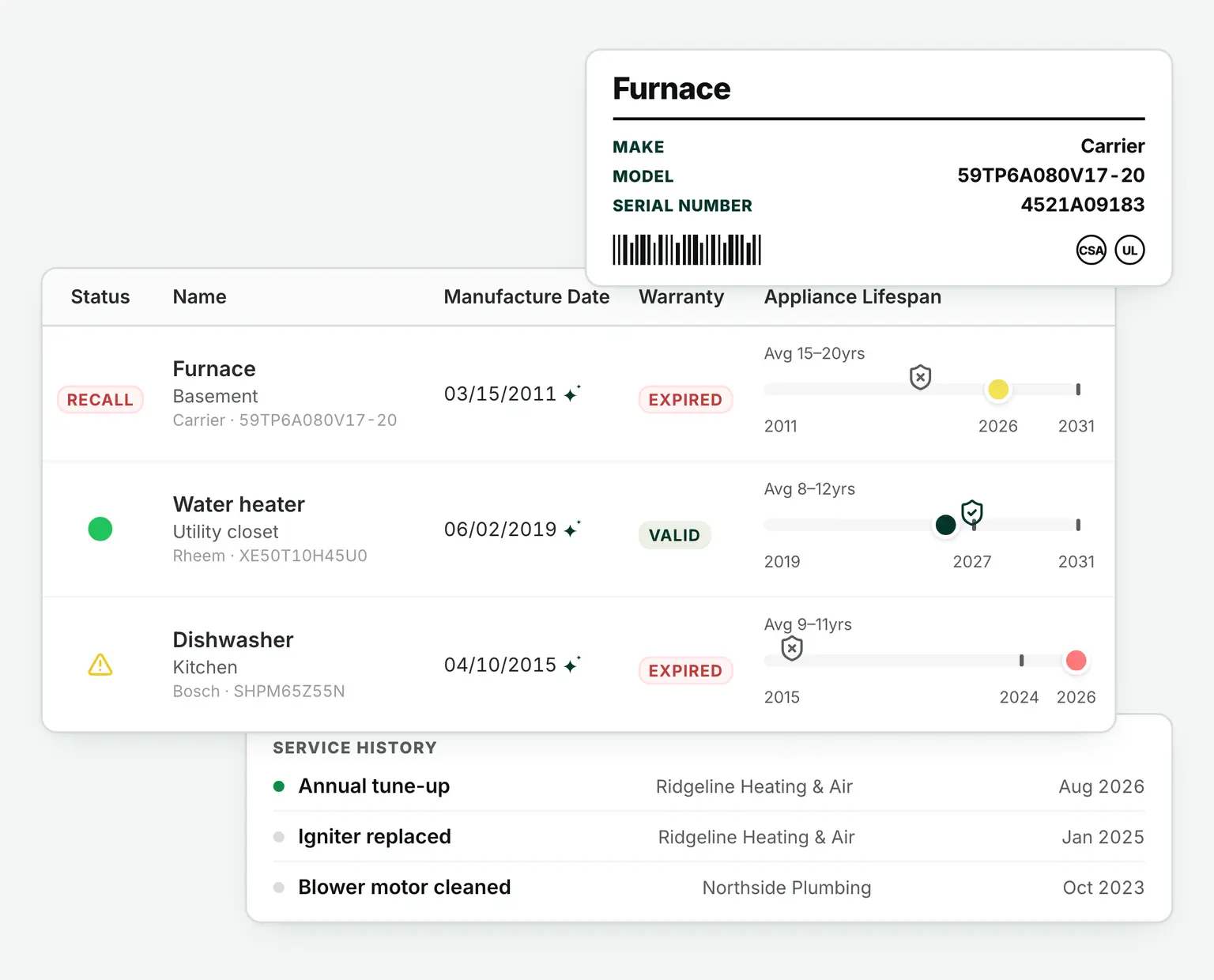1214x980 pixels.
Task: Click the dark green marker on Water heater lifespan
Action: coord(945,525)
